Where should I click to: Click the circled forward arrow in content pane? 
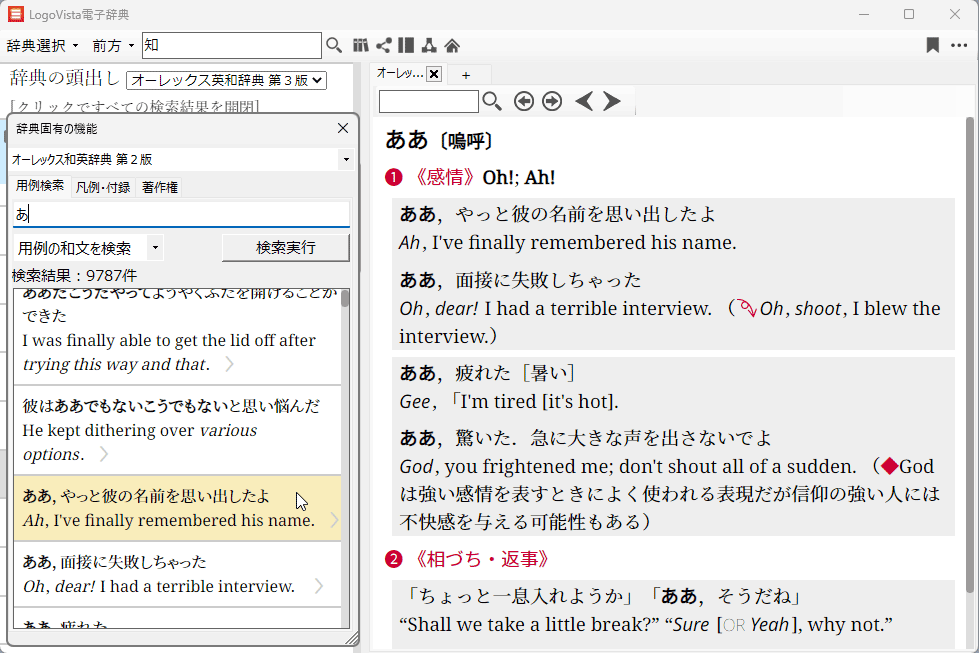point(551,101)
